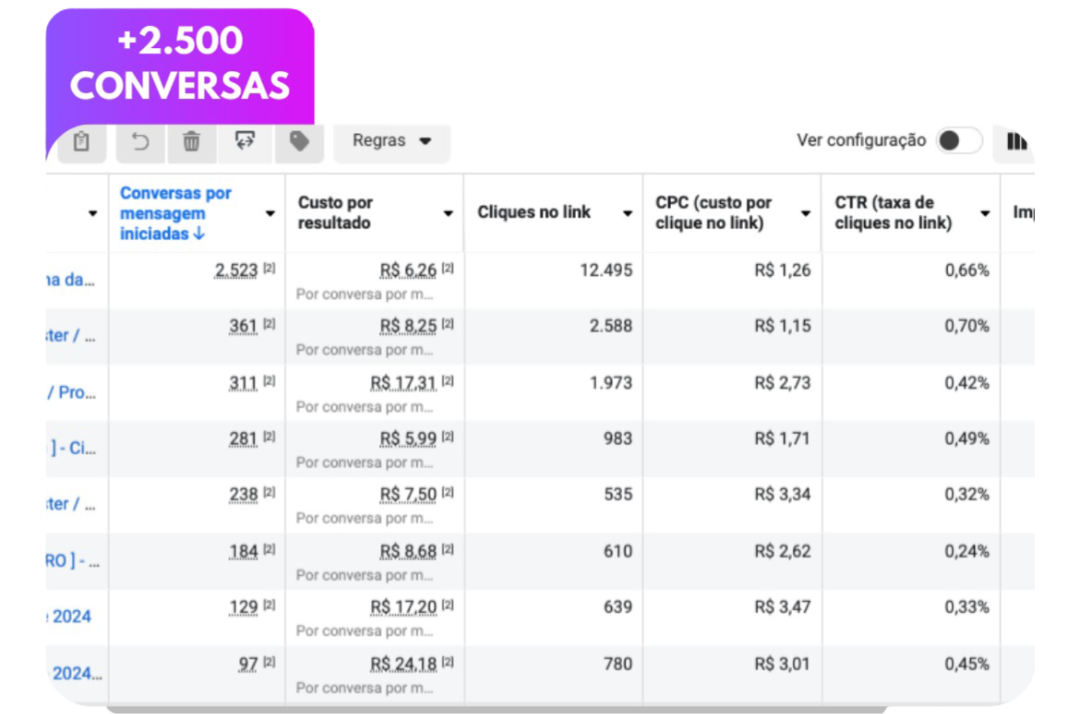Click the 361 conversations result value
This screenshot has width=1080, height=714.
244,327
